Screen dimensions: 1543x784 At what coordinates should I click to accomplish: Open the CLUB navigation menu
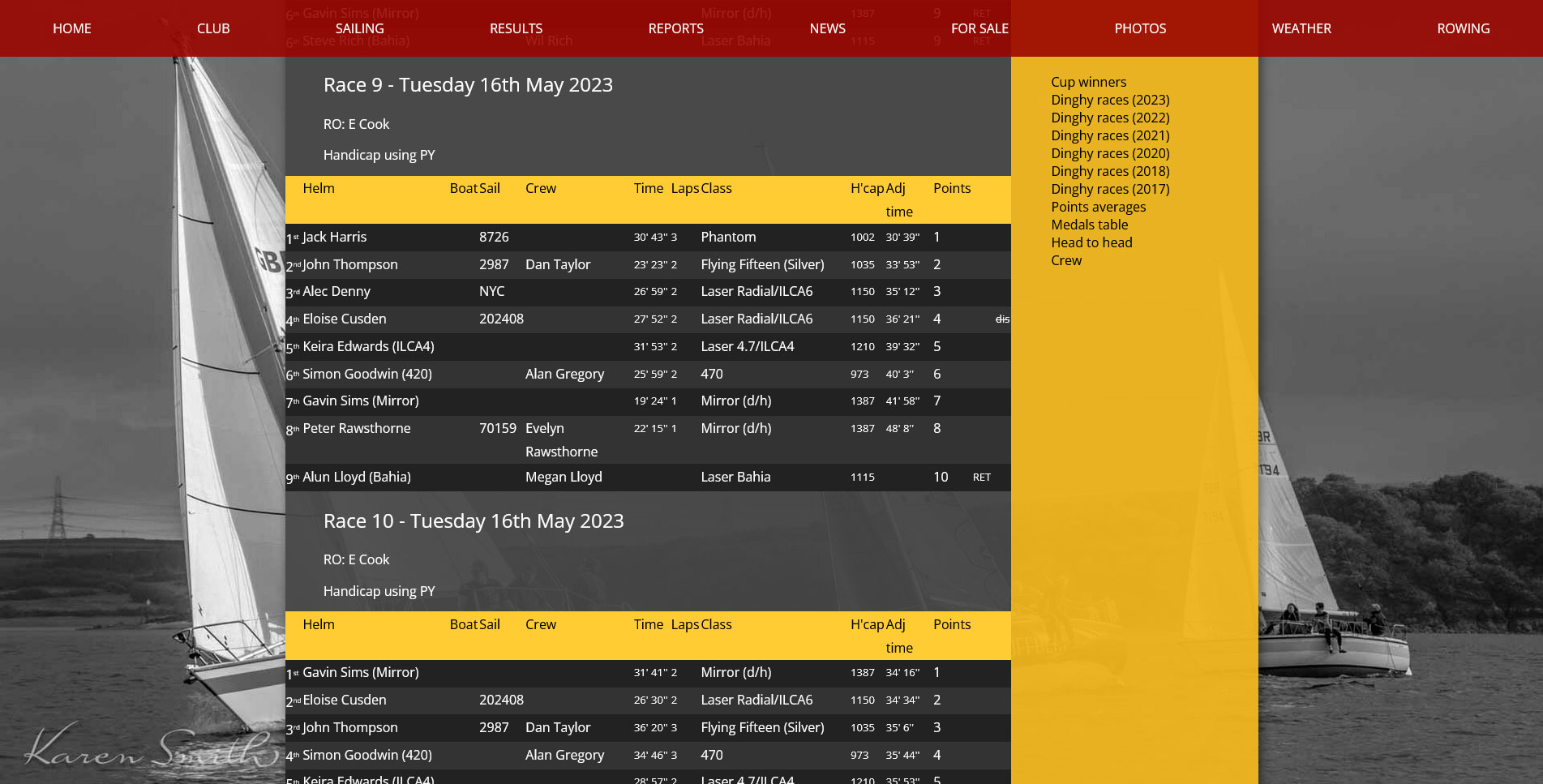213,28
